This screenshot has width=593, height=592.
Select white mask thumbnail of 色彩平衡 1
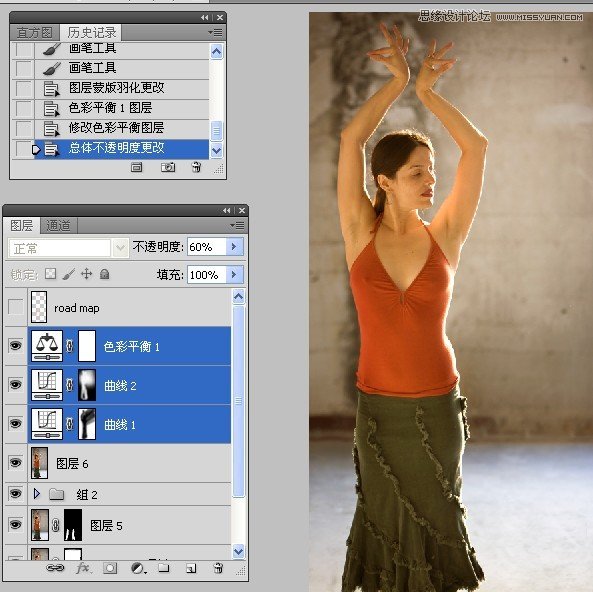pos(87,346)
